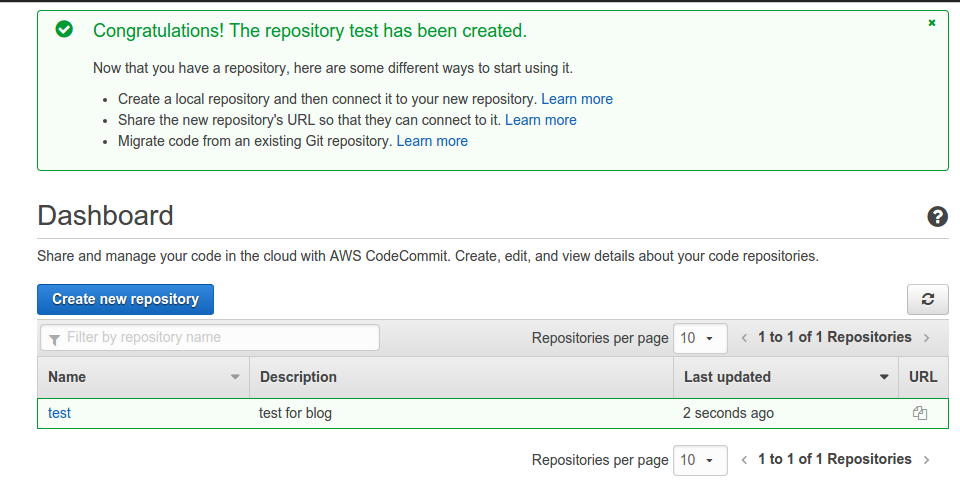Select the 'test for blog' description cell

462,413
